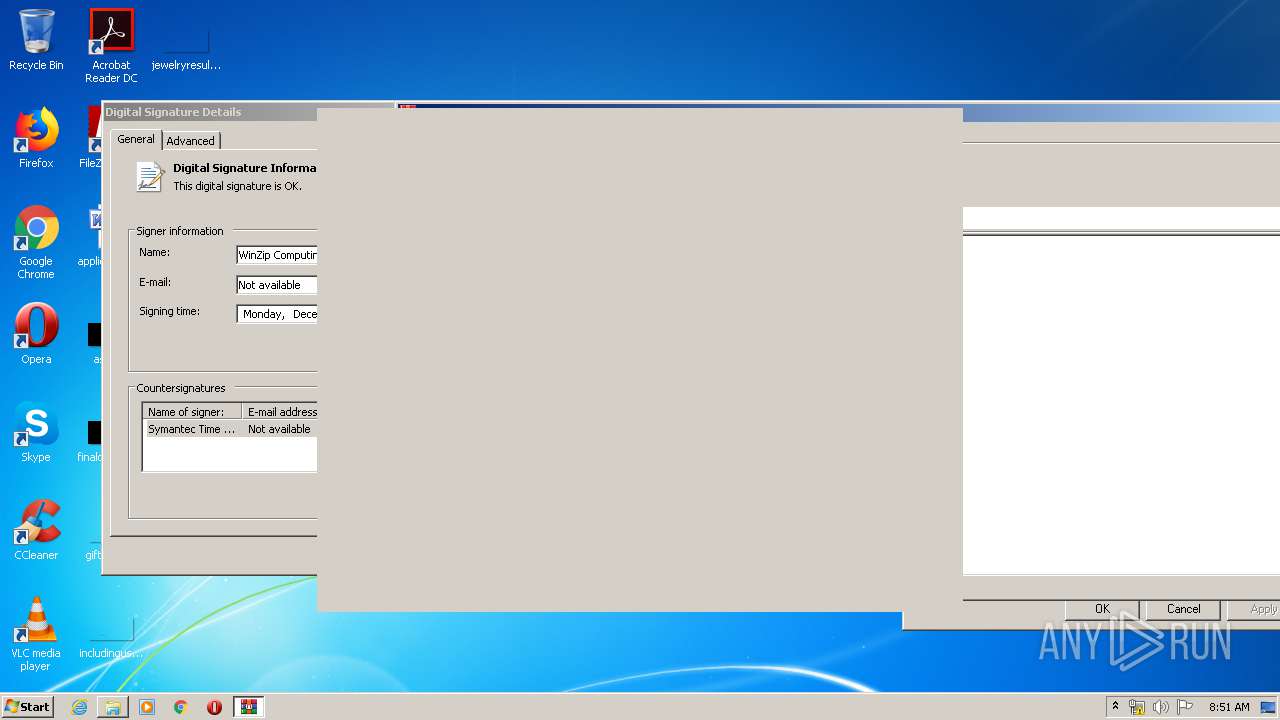Image resolution: width=1280 pixels, height=720 pixels.
Task: Launch Windows Media Player from taskbar
Action: click(147, 707)
